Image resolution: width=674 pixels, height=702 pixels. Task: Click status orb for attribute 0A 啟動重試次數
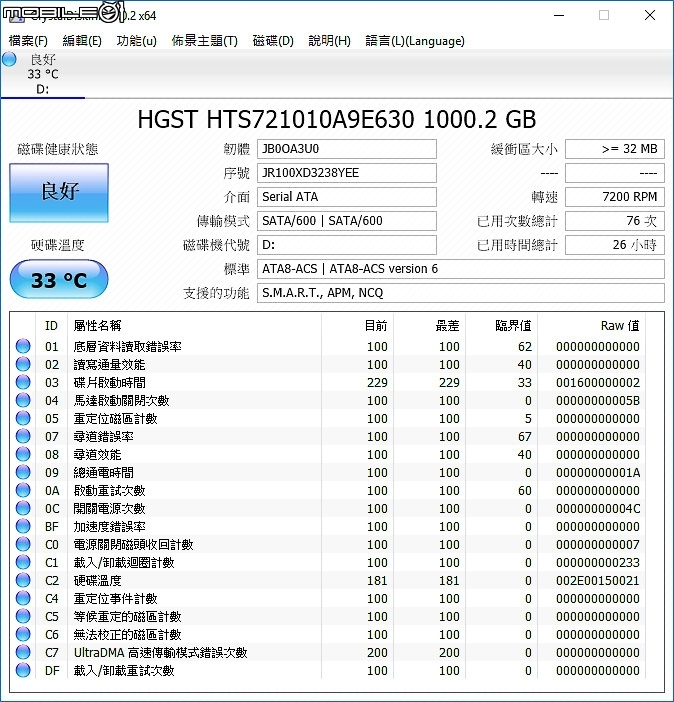click(x=23, y=490)
